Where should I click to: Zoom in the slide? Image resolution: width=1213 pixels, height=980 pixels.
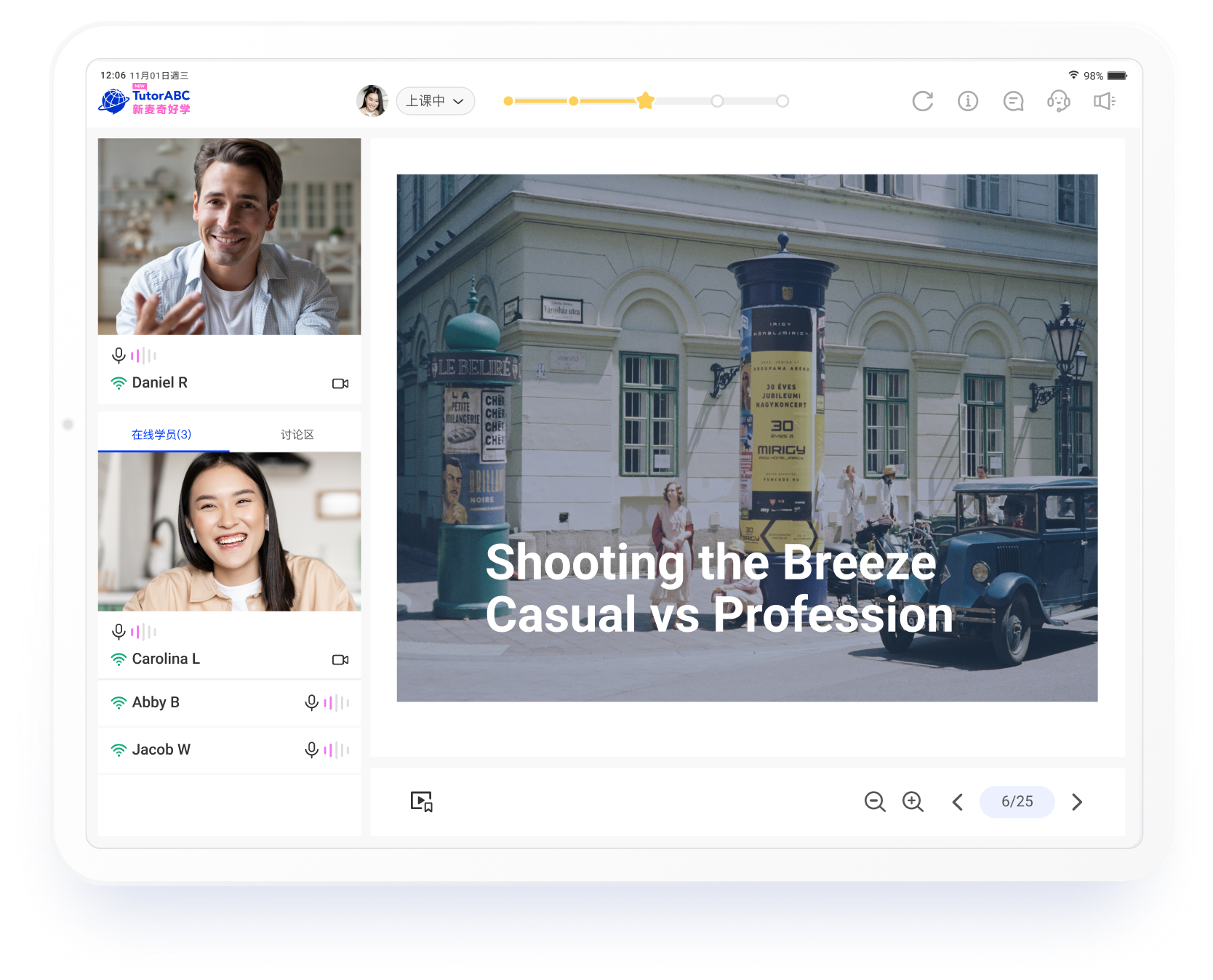(x=913, y=801)
